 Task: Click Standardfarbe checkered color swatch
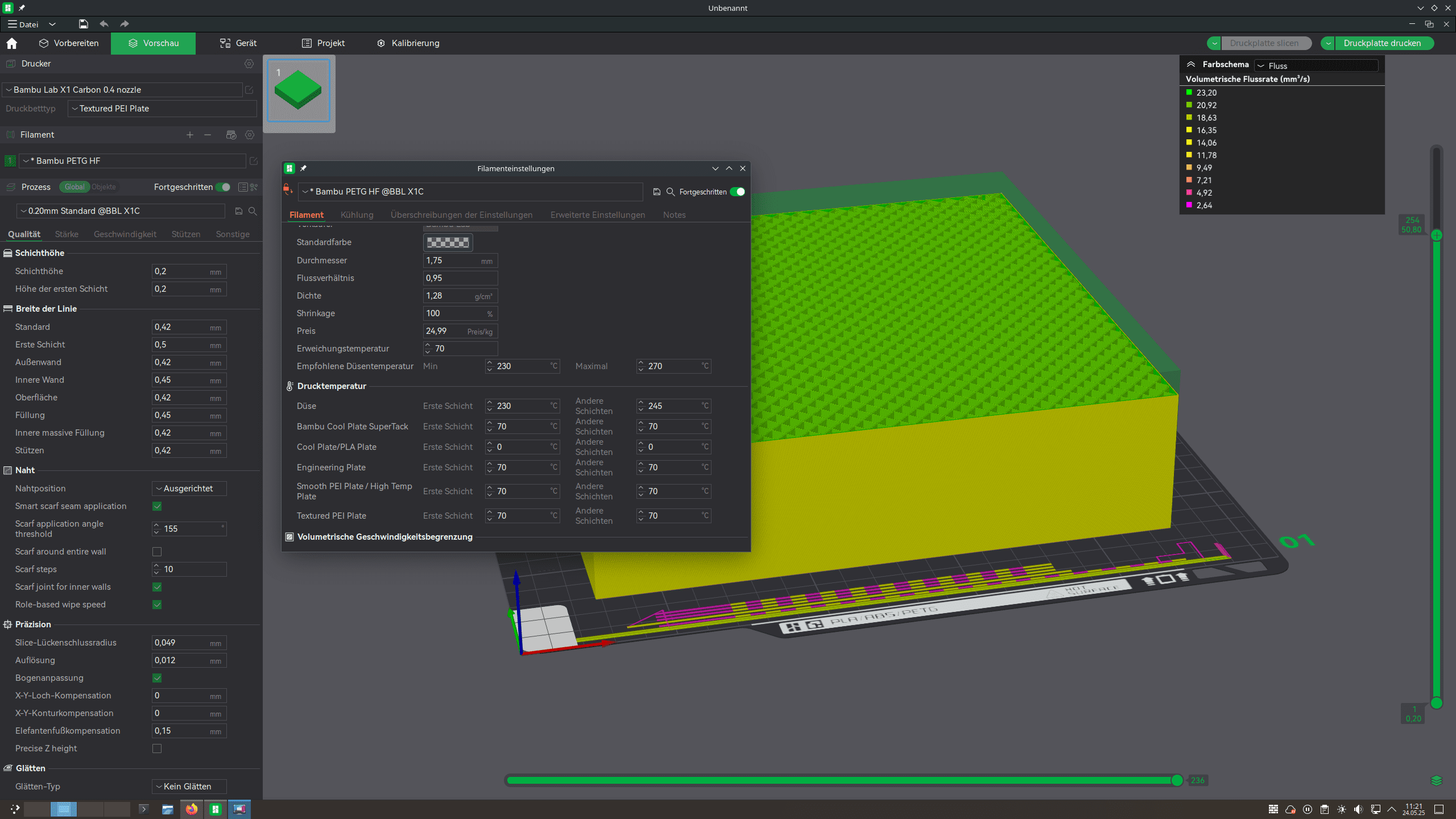448,242
